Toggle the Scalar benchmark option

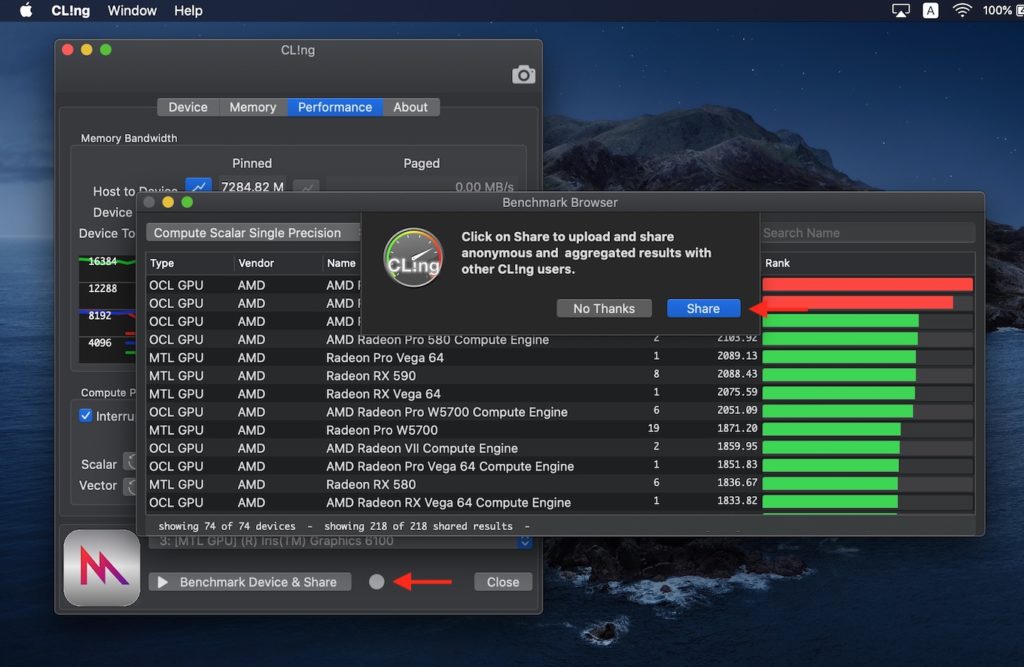[131, 463]
